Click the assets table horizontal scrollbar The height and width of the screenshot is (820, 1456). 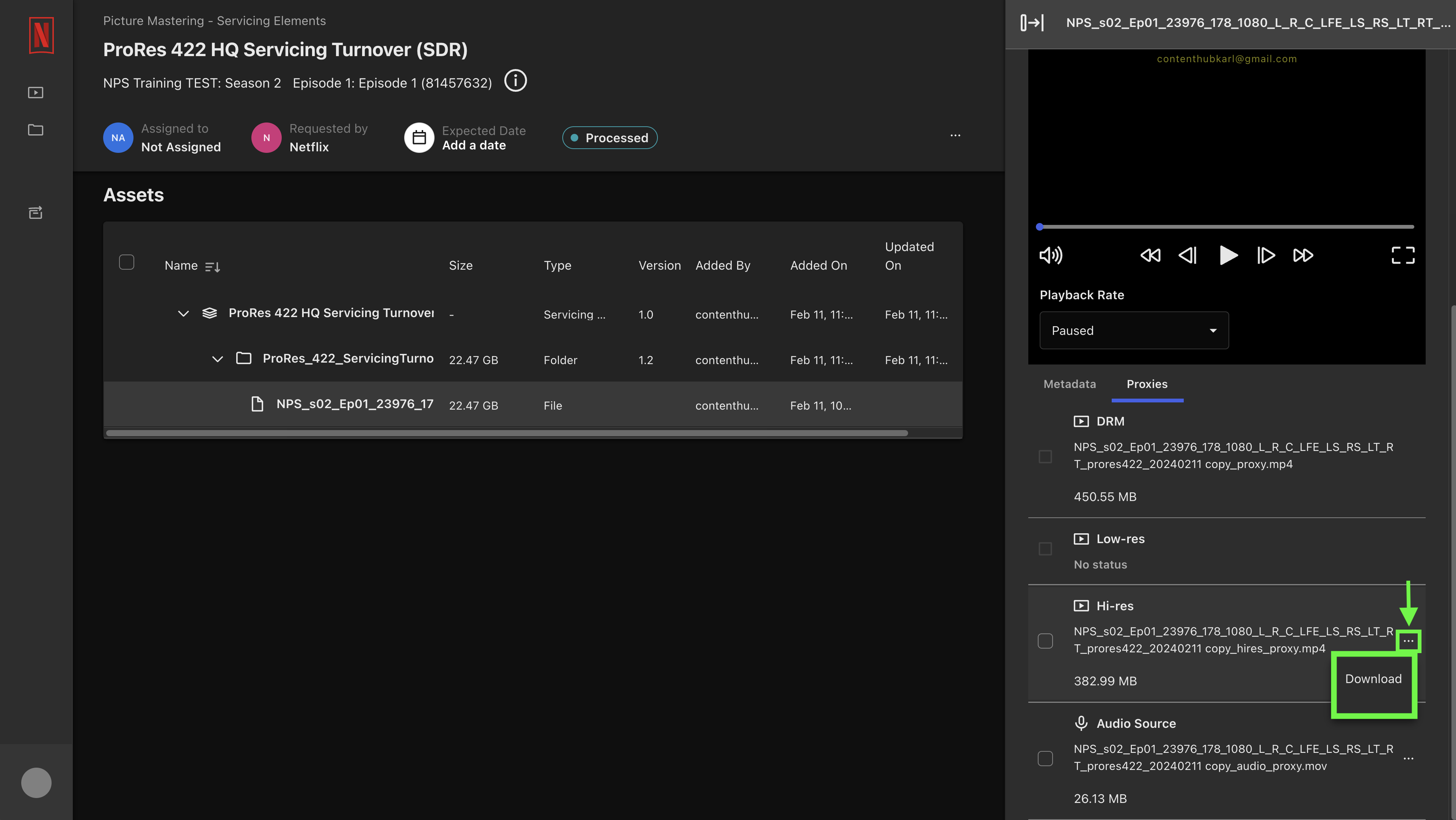tap(507, 433)
